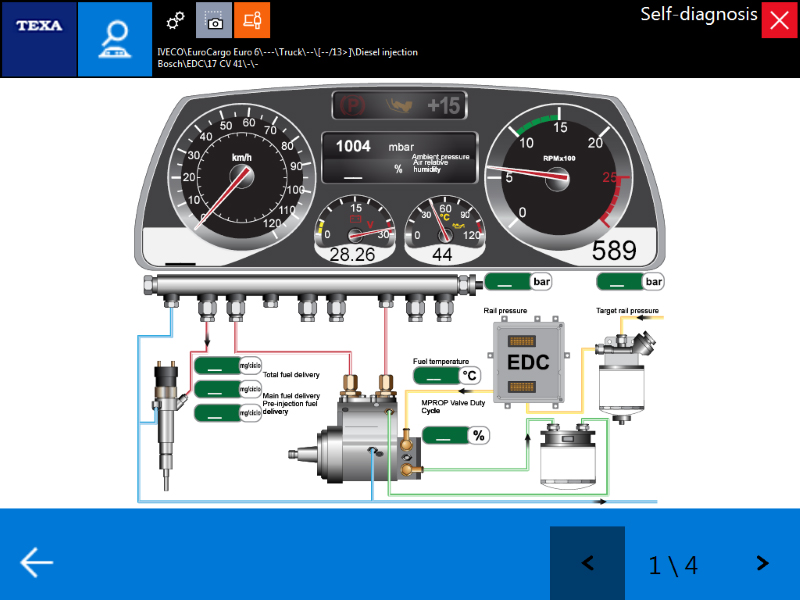
Task: Go to previous dashboard page
Action: 587,563
